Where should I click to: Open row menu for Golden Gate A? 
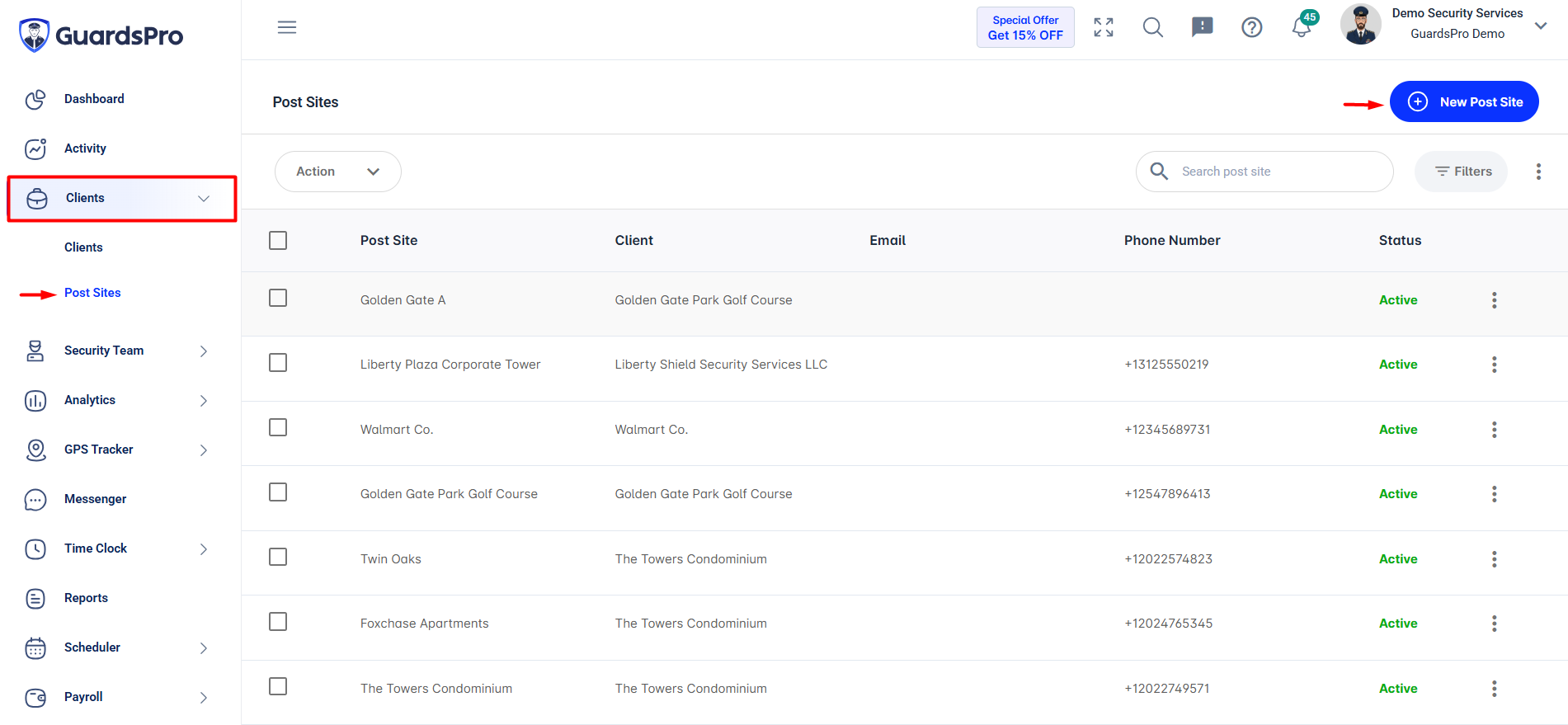[x=1494, y=300]
